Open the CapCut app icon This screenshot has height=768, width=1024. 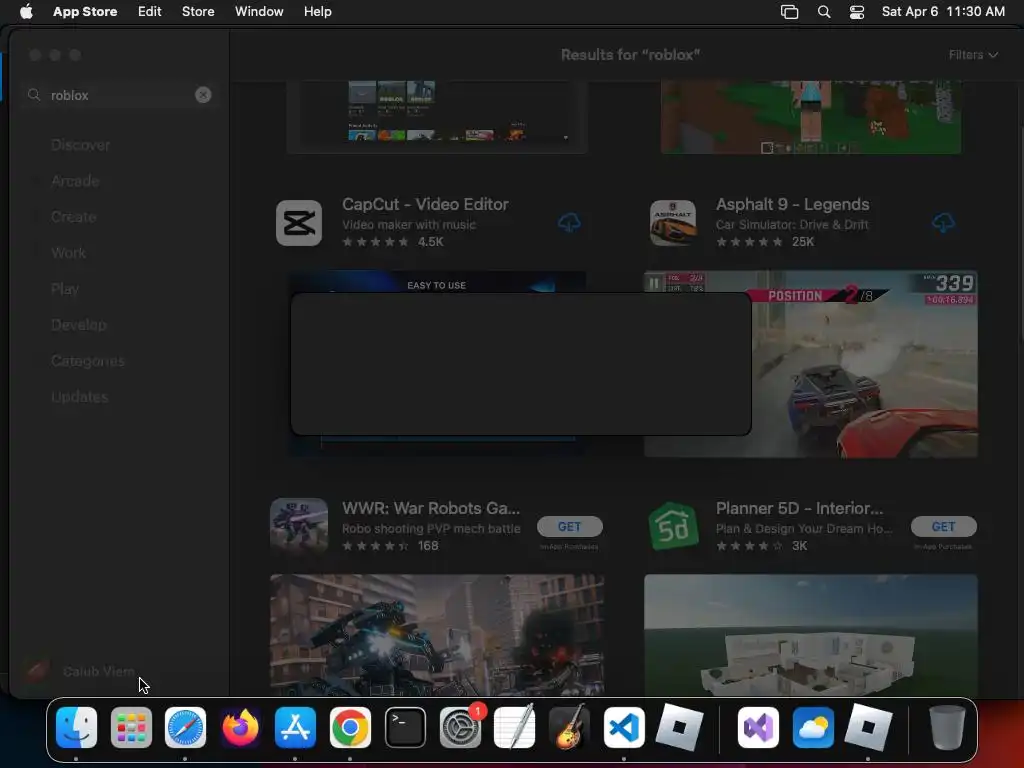299,223
